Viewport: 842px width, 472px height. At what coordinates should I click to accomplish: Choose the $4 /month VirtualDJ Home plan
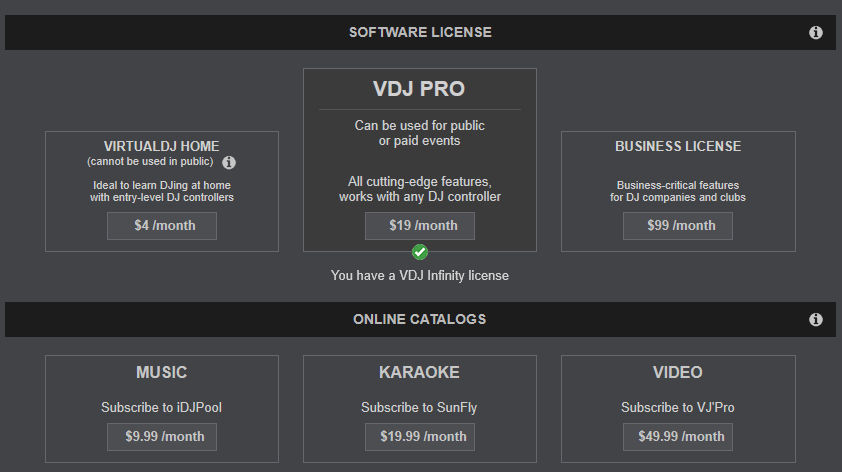tap(162, 226)
